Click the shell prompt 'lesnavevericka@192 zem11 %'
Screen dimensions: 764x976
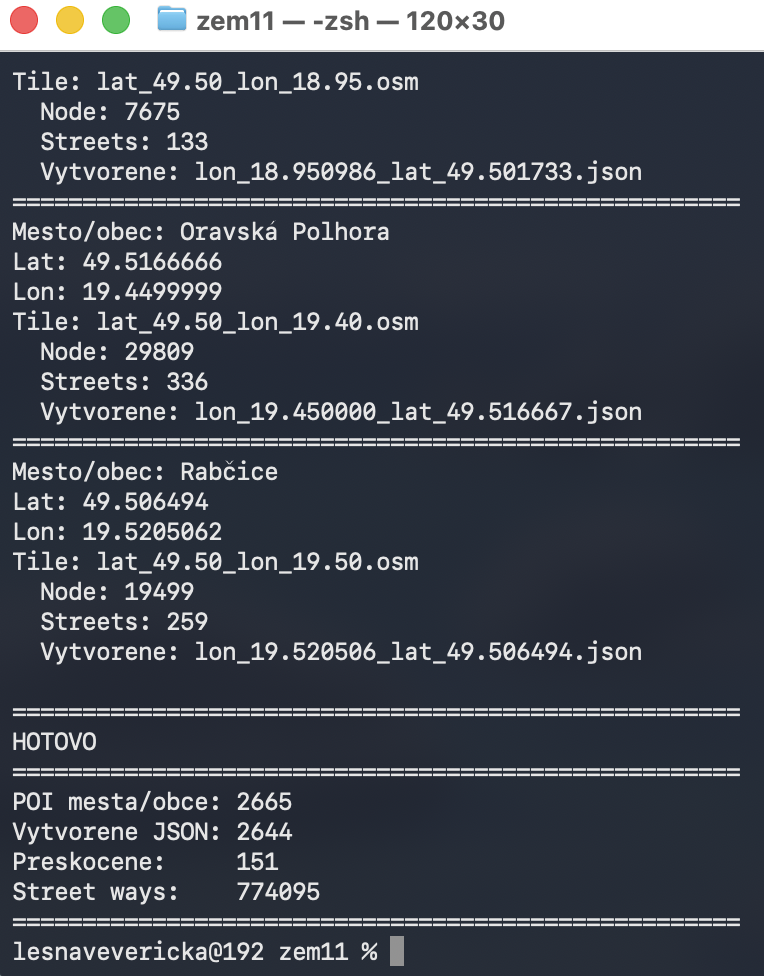tap(195, 952)
